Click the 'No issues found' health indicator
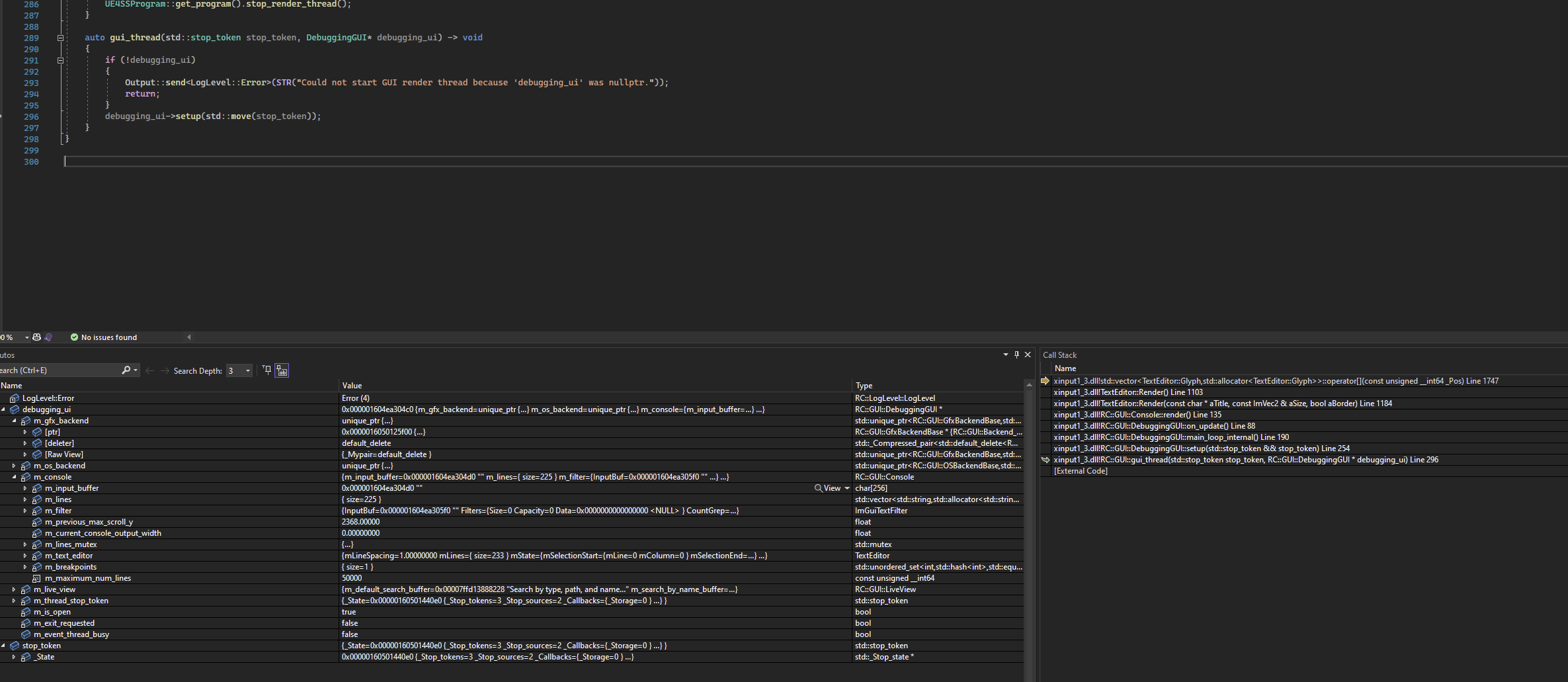This screenshot has height=682, width=1568. coord(103,337)
